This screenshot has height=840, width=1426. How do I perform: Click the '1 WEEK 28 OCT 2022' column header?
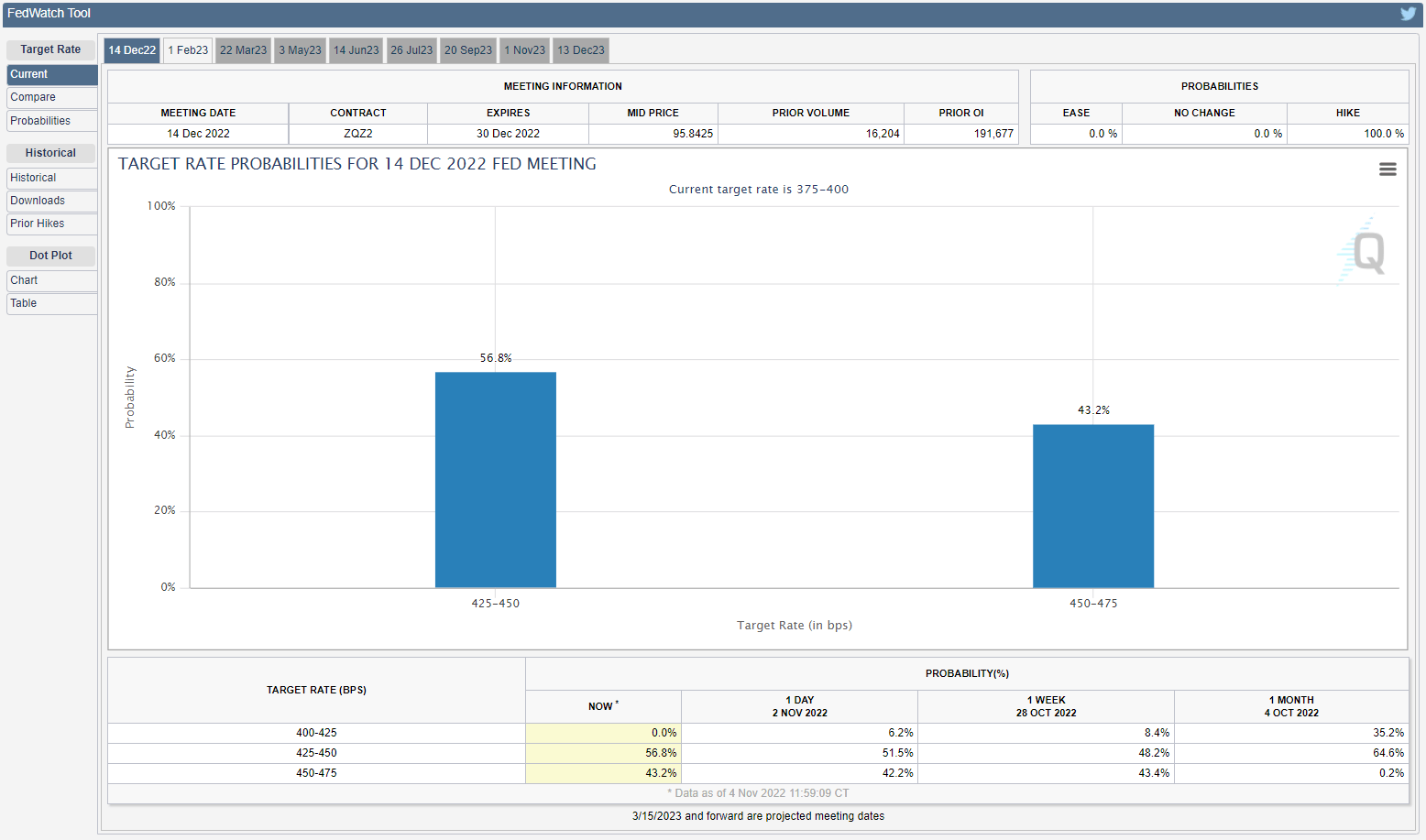[x=1046, y=706]
